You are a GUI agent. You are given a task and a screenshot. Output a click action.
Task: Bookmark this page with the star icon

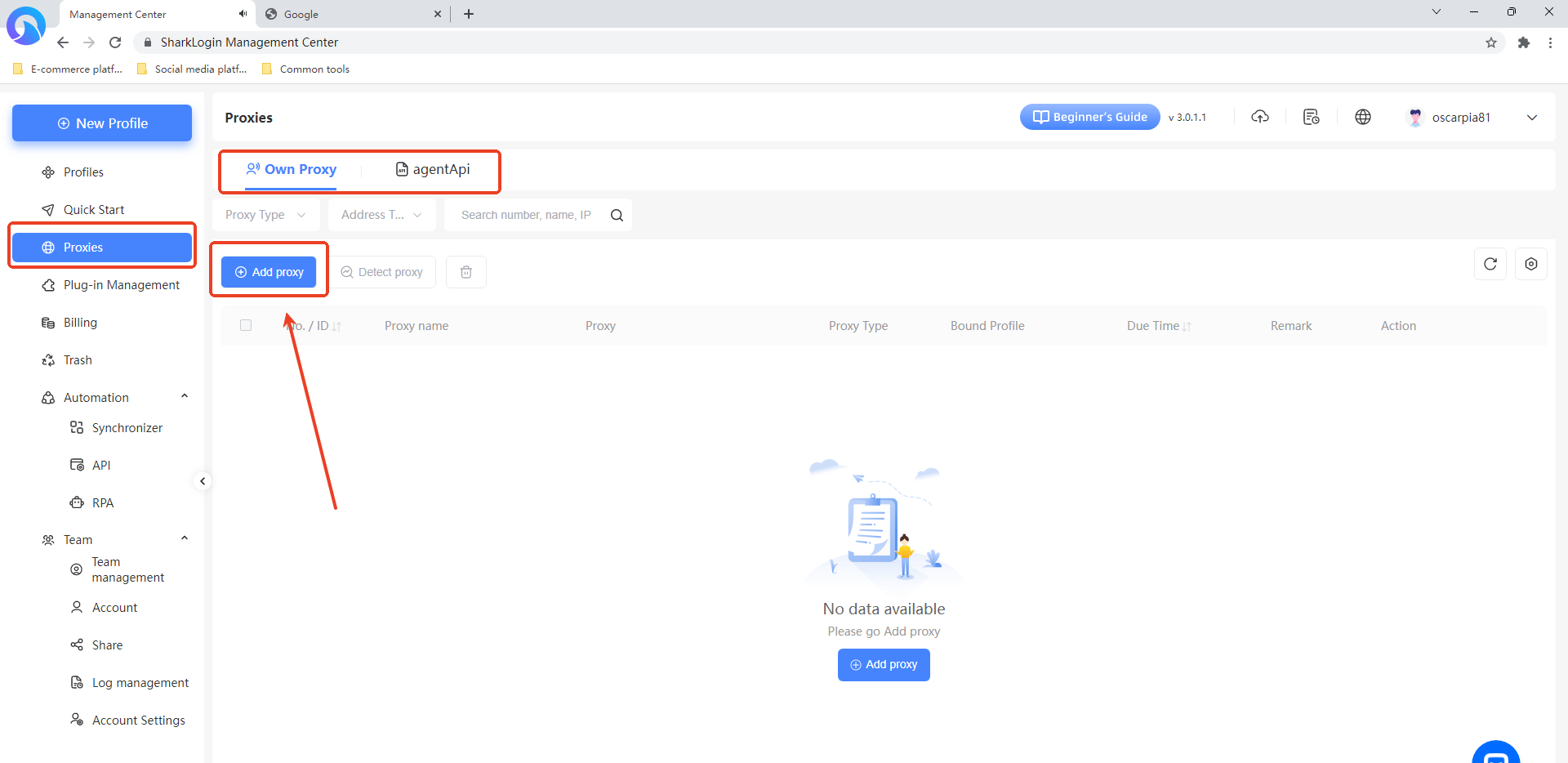click(1490, 42)
